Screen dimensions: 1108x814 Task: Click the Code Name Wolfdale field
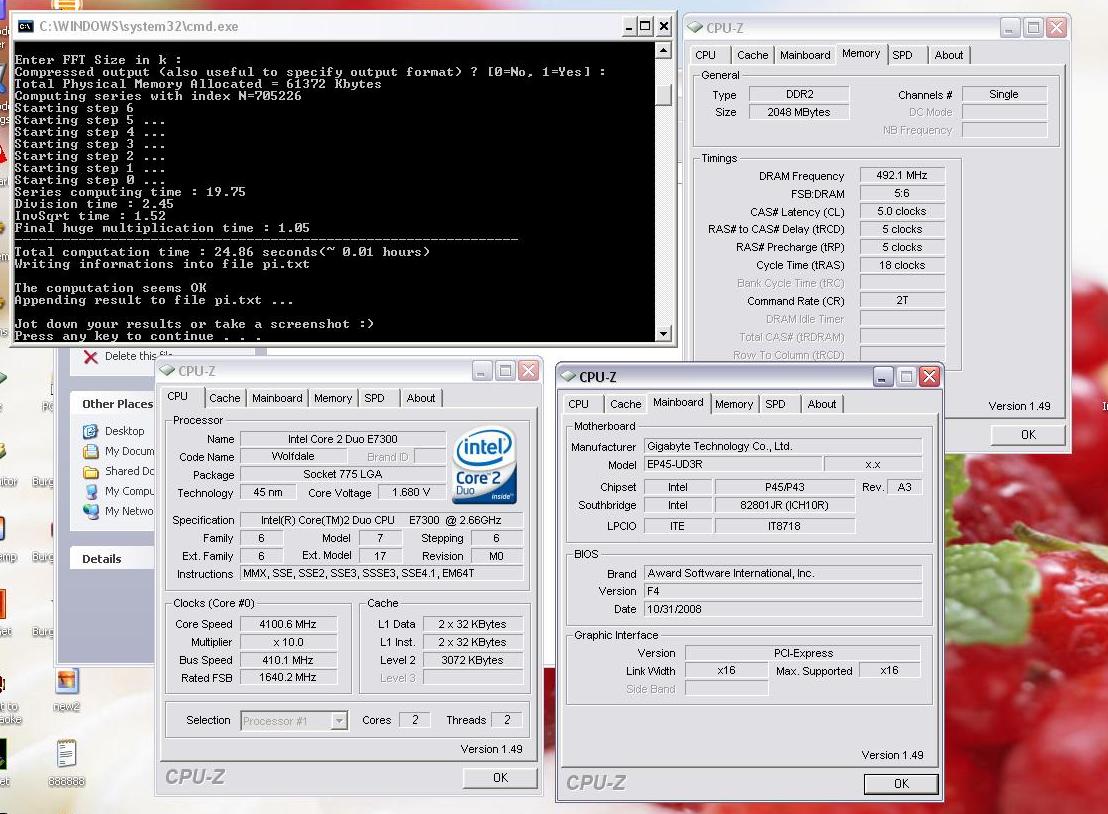point(293,456)
